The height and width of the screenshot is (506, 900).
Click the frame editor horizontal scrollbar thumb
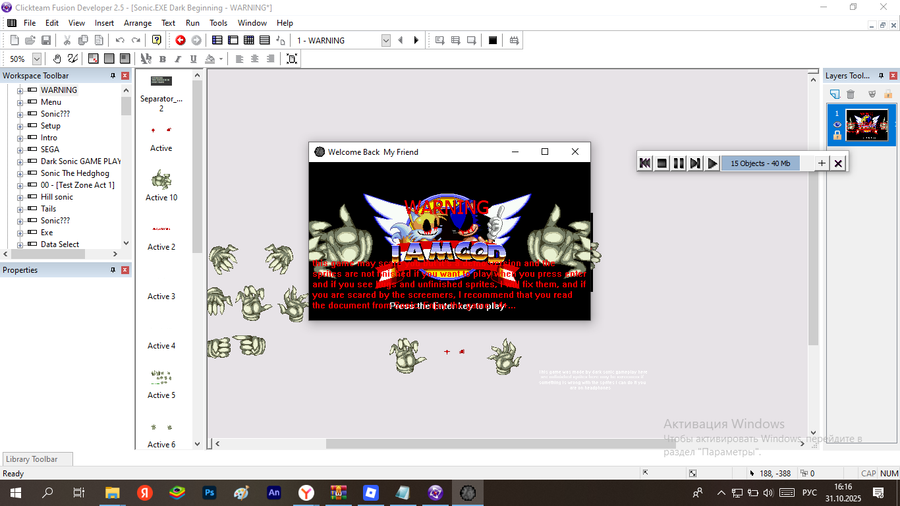501,443
